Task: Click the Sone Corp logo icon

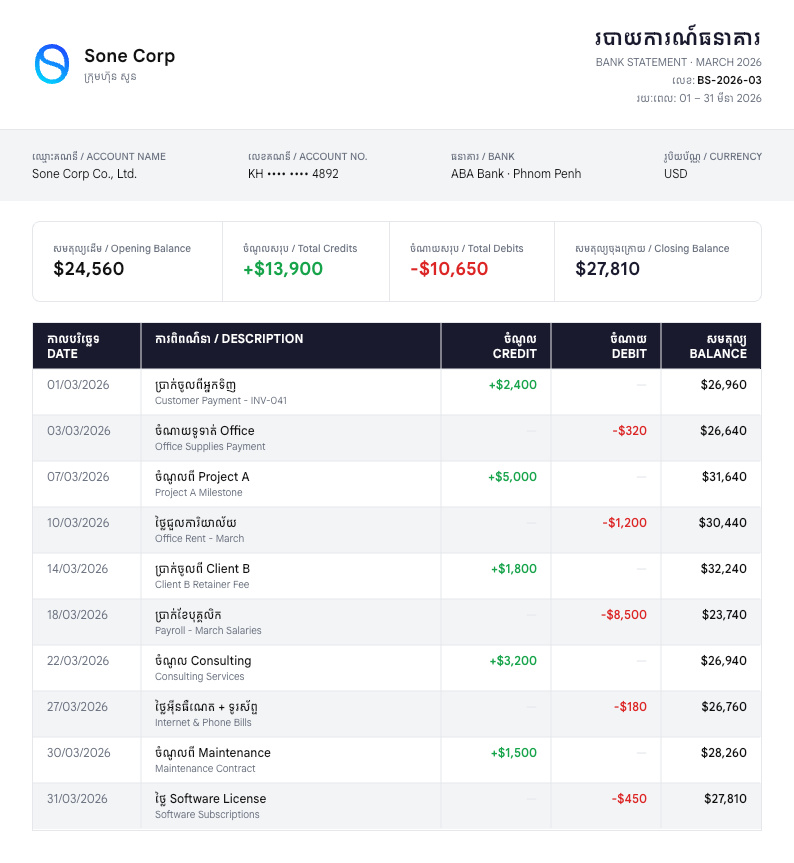Action: pos(52,64)
